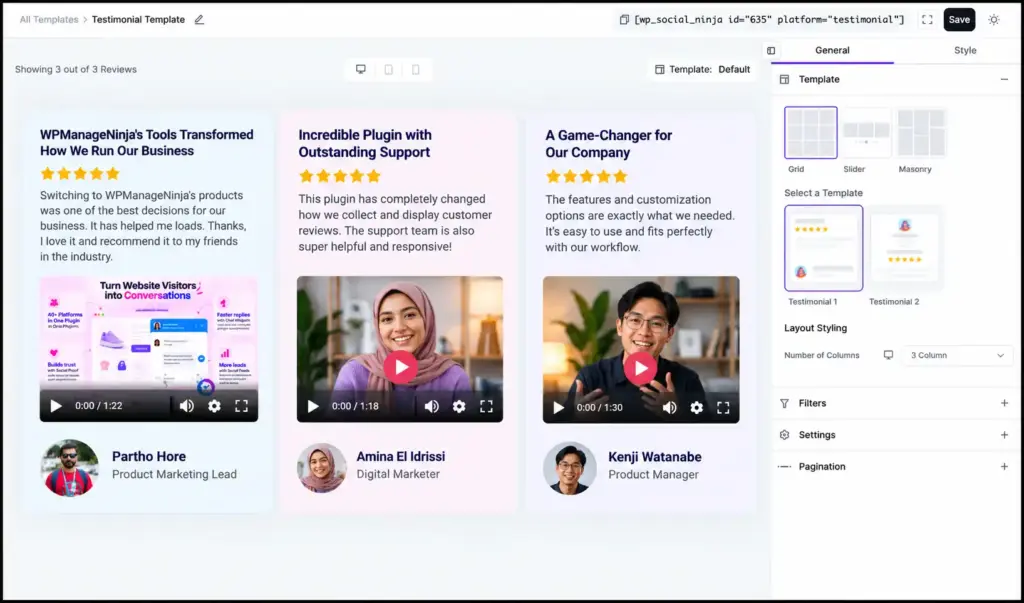1024x603 pixels.
Task: Open settings gear on Partho Hore's video
Action: point(214,406)
